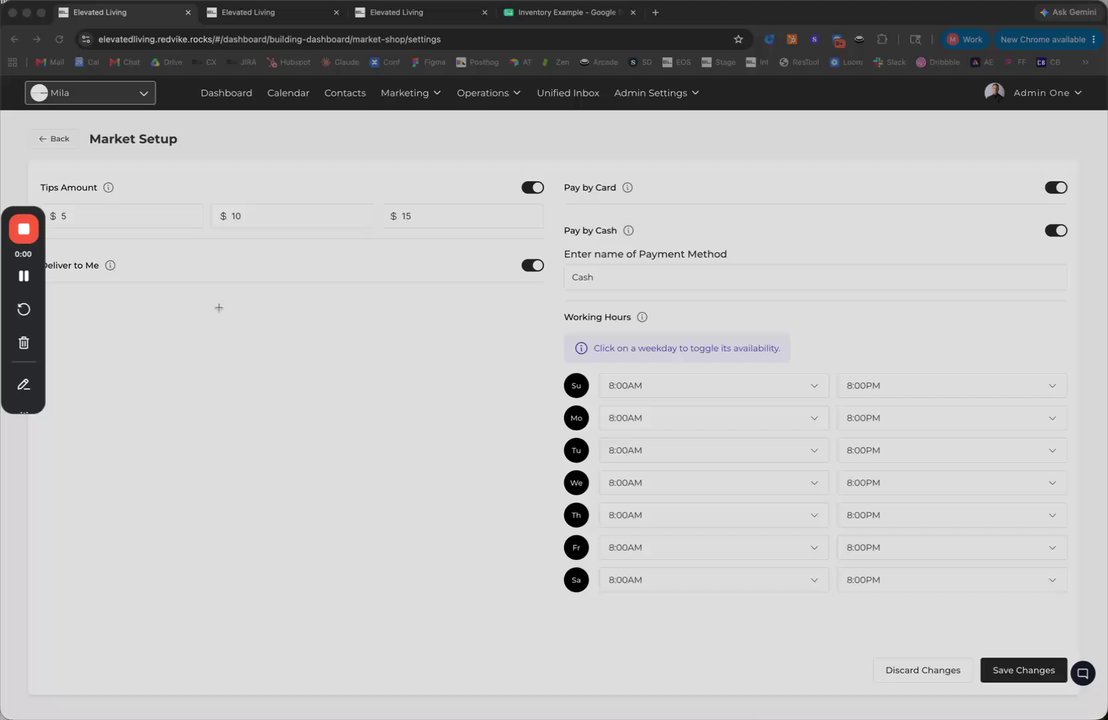Go to Unified Inbox in navigation
The image size is (1108, 720).
(567, 93)
